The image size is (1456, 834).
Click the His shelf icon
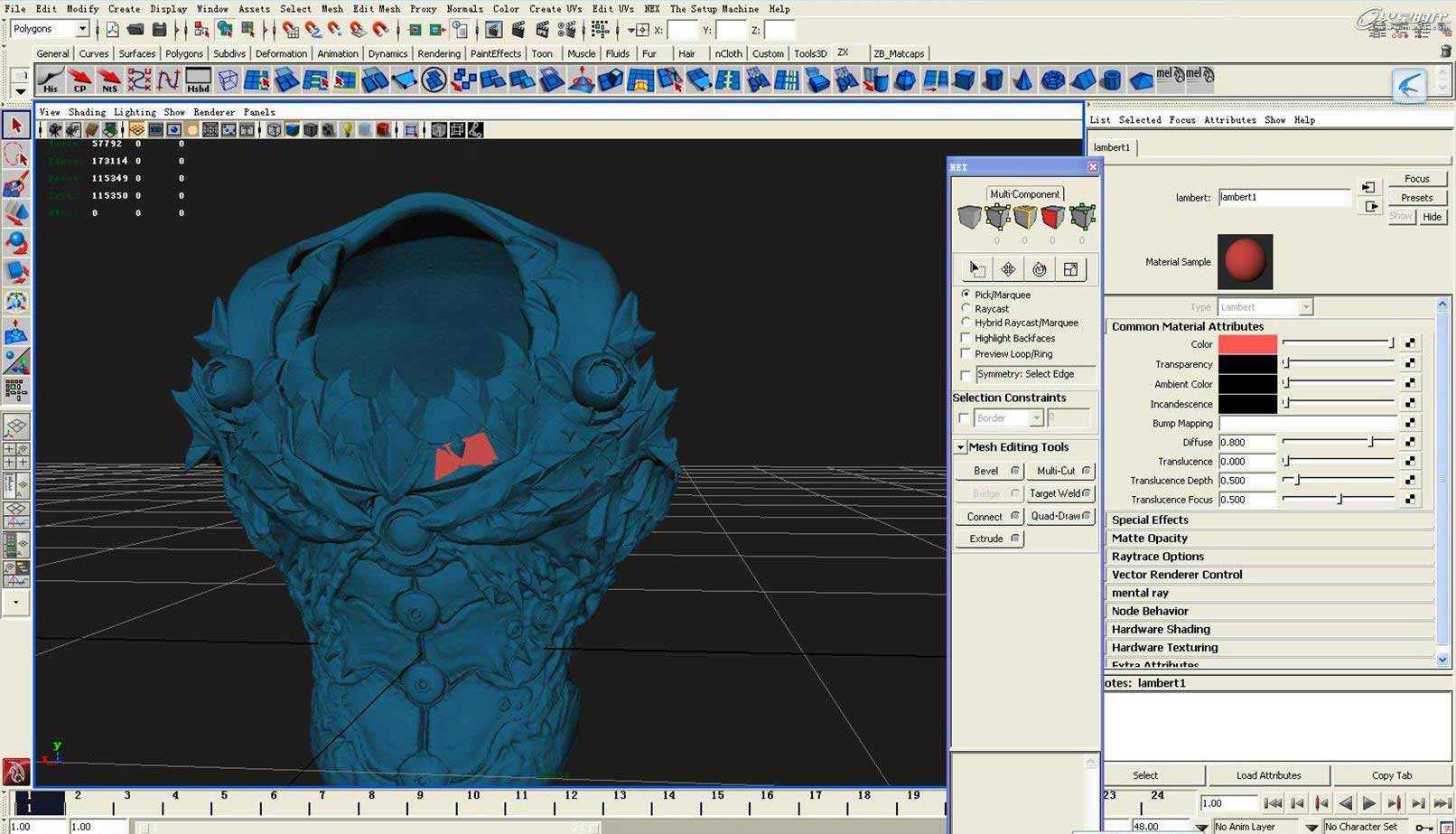point(51,80)
